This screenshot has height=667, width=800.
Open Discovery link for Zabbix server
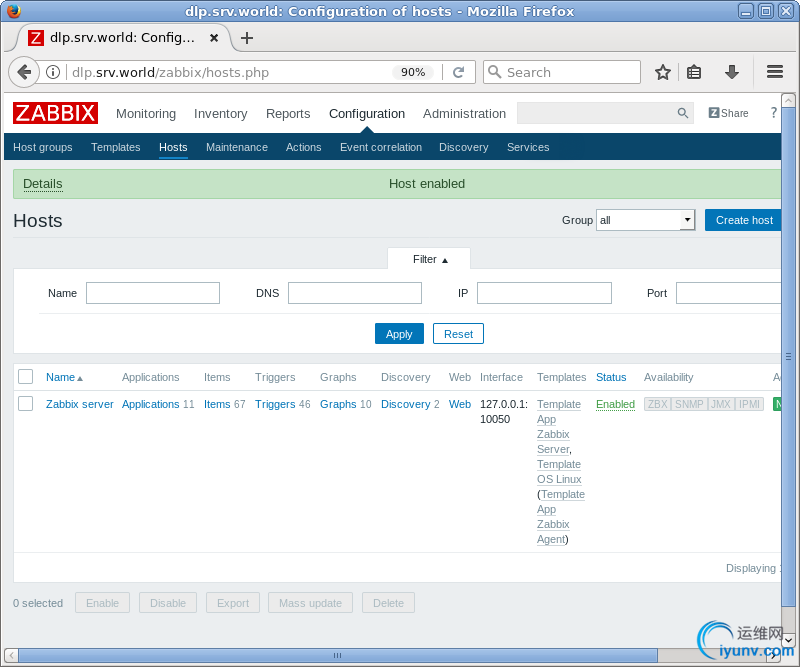coord(406,404)
